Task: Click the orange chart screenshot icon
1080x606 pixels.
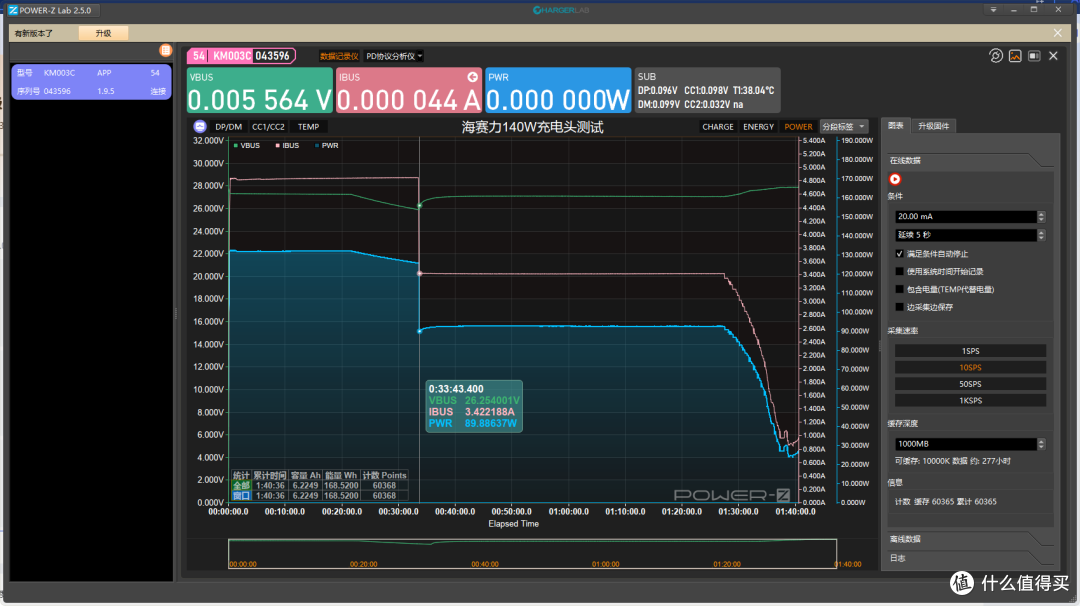Action: pos(1015,56)
